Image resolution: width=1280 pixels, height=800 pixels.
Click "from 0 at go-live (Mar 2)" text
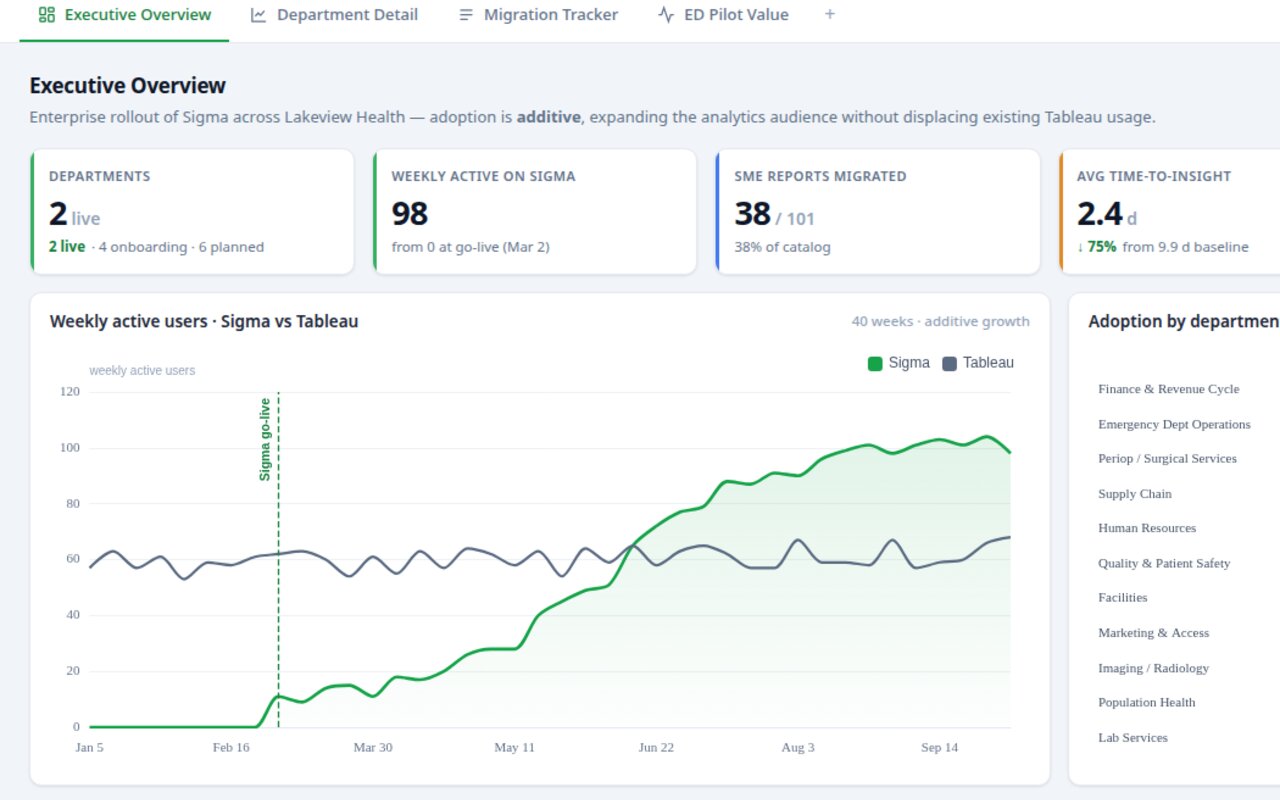pos(470,247)
